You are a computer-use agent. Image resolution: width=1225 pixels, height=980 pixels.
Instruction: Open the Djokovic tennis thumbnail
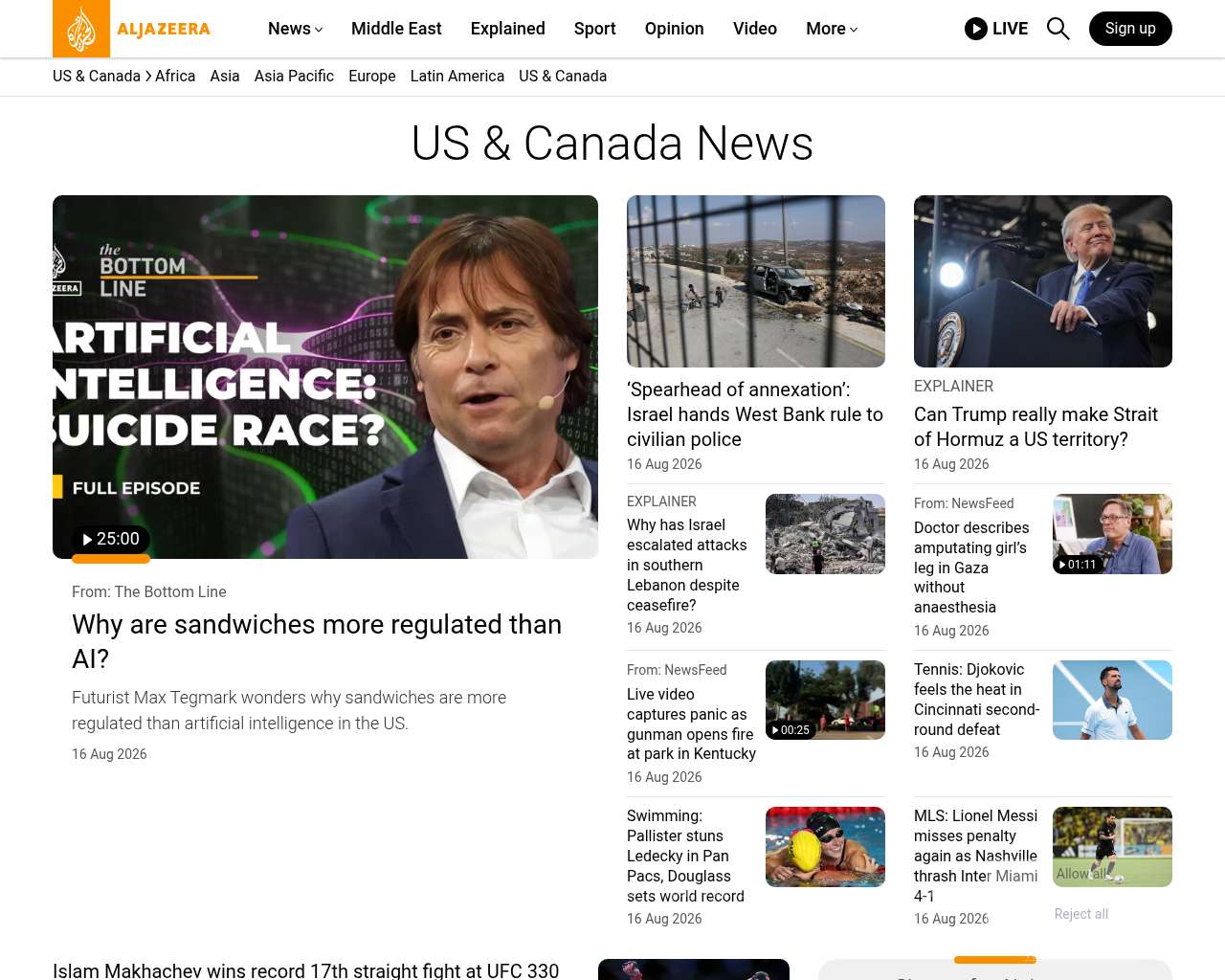tap(1112, 700)
